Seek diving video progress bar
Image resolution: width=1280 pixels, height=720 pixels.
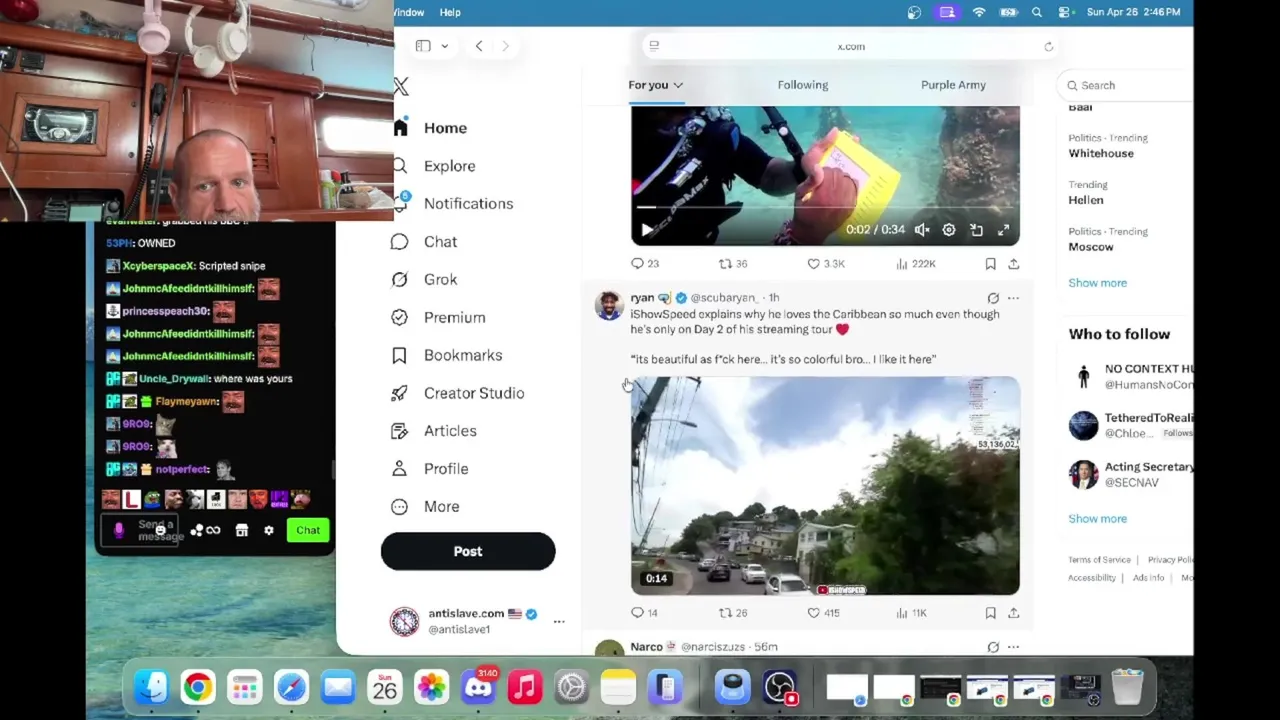(825, 208)
